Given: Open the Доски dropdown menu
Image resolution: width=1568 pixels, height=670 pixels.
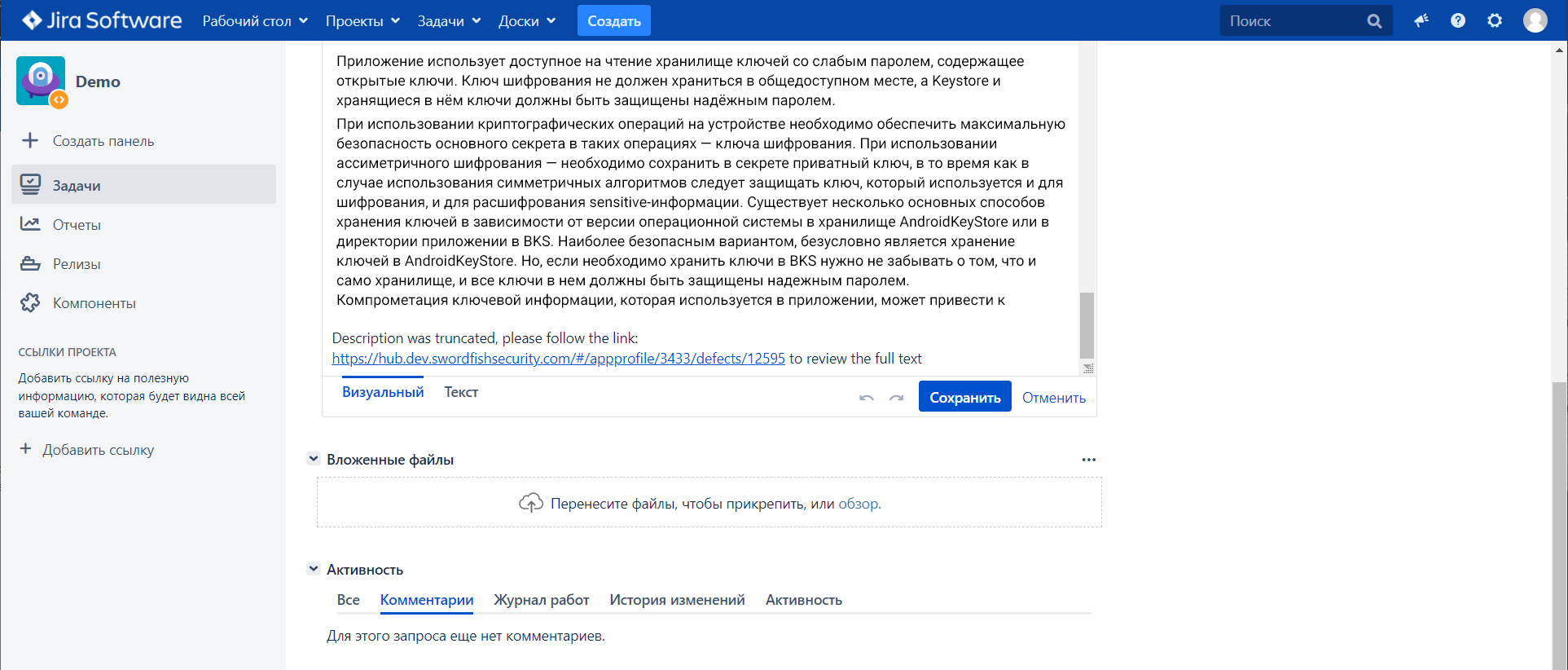Looking at the screenshot, I should [527, 21].
